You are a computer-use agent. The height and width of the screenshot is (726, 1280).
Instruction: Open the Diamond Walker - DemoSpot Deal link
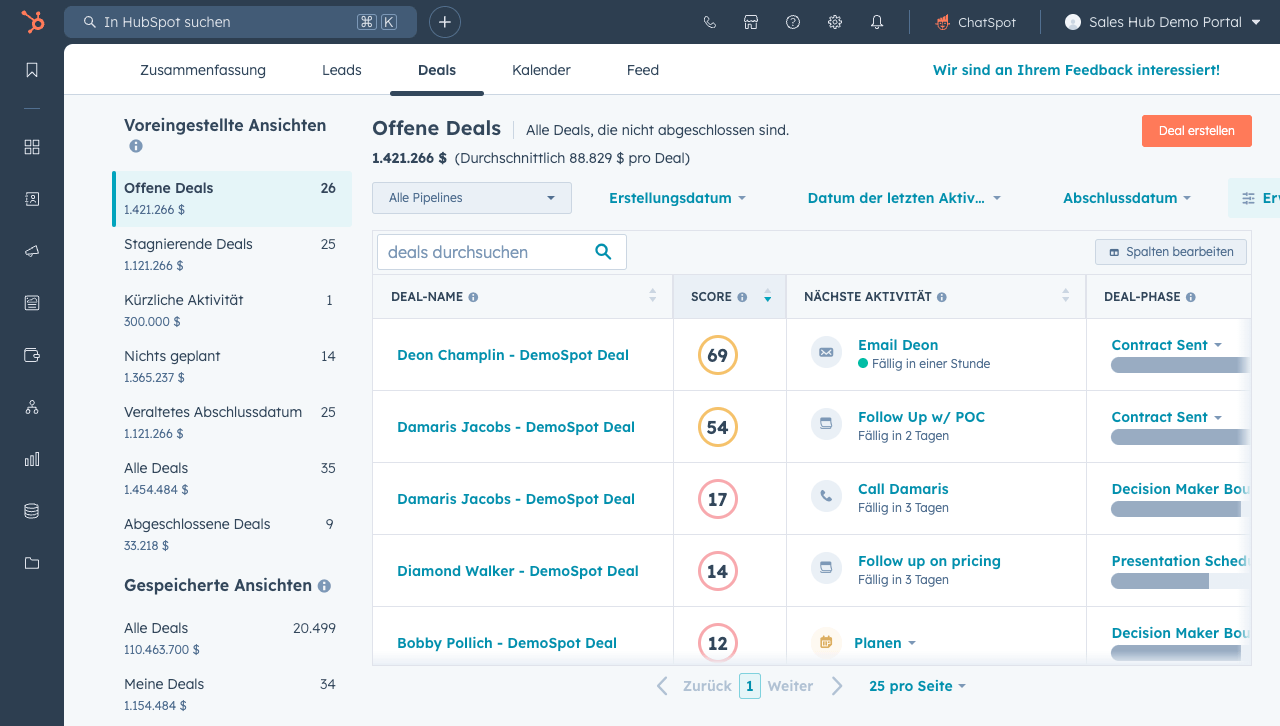coord(517,571)
